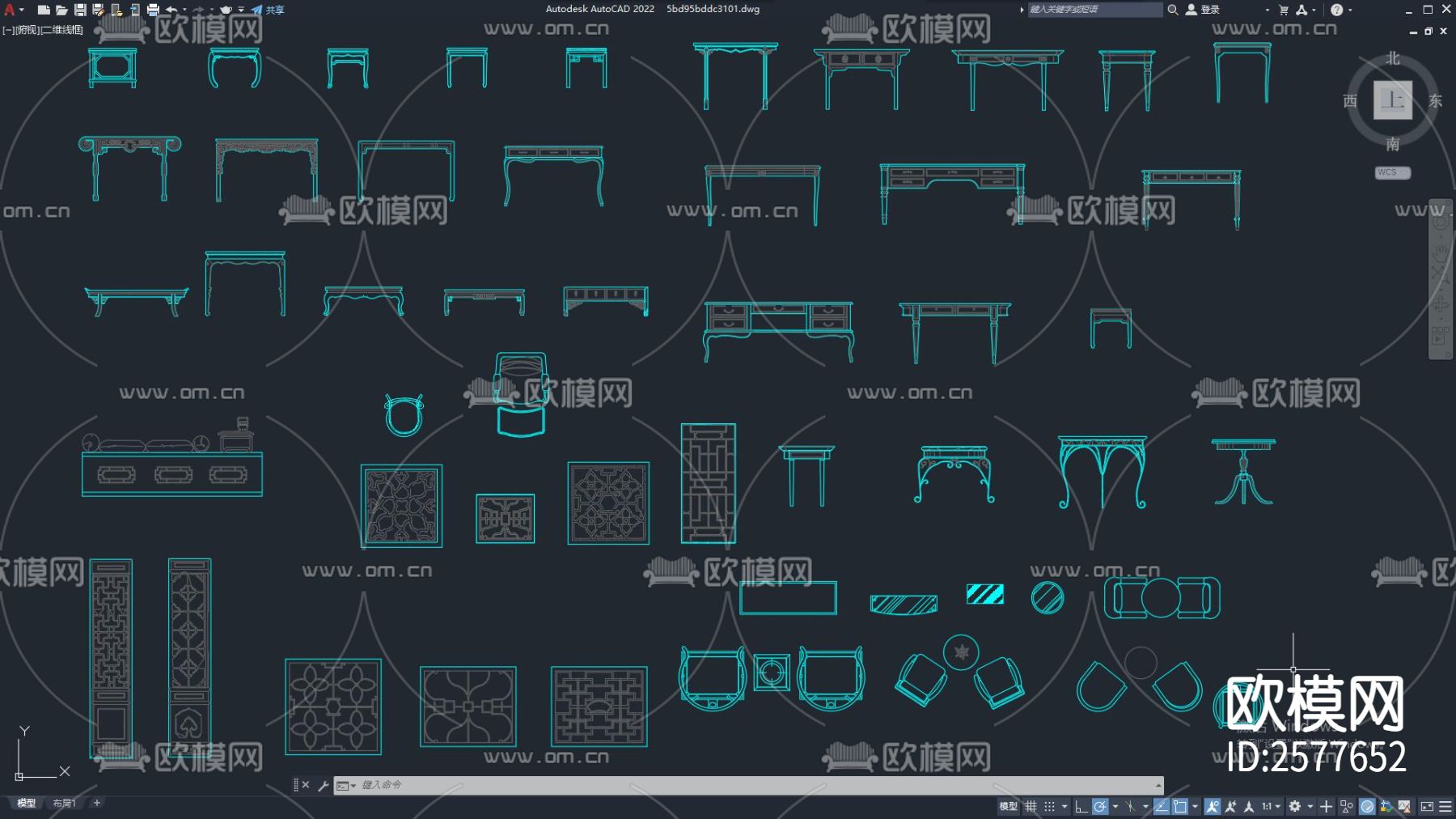Expand the sign-in account dropdown arrow

[1267, 10]
